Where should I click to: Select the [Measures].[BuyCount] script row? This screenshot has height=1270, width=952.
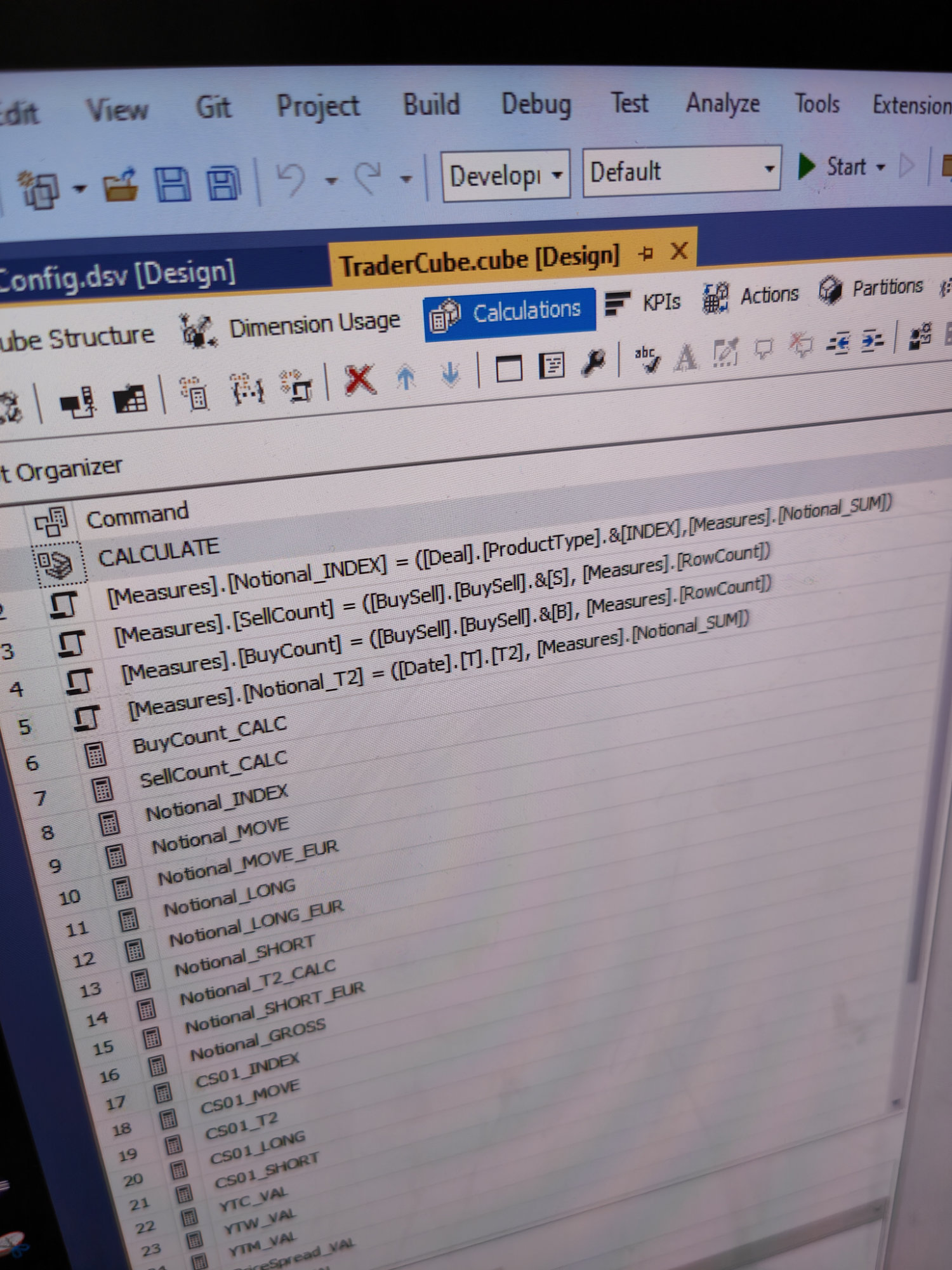(446, 631)
